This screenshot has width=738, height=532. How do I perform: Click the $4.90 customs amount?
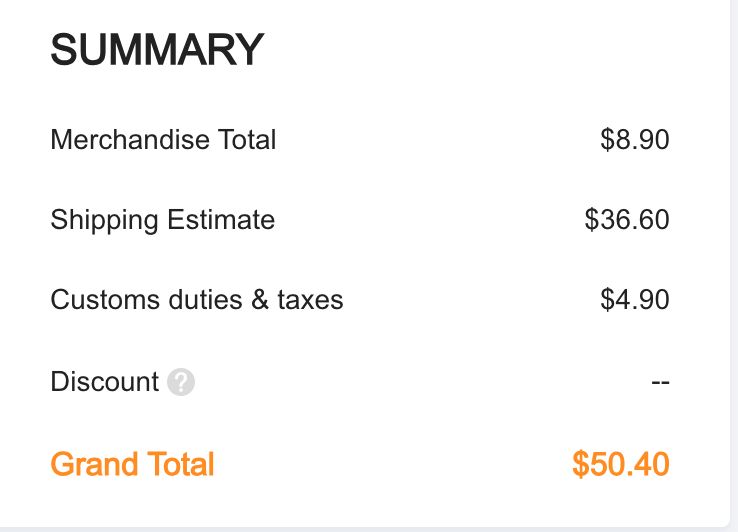point(634,300)
